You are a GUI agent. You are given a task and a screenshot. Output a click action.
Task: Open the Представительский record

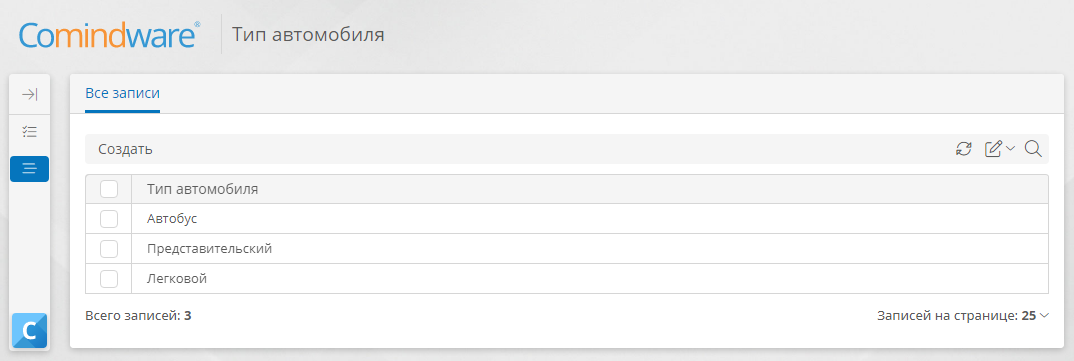coord(210,249)
